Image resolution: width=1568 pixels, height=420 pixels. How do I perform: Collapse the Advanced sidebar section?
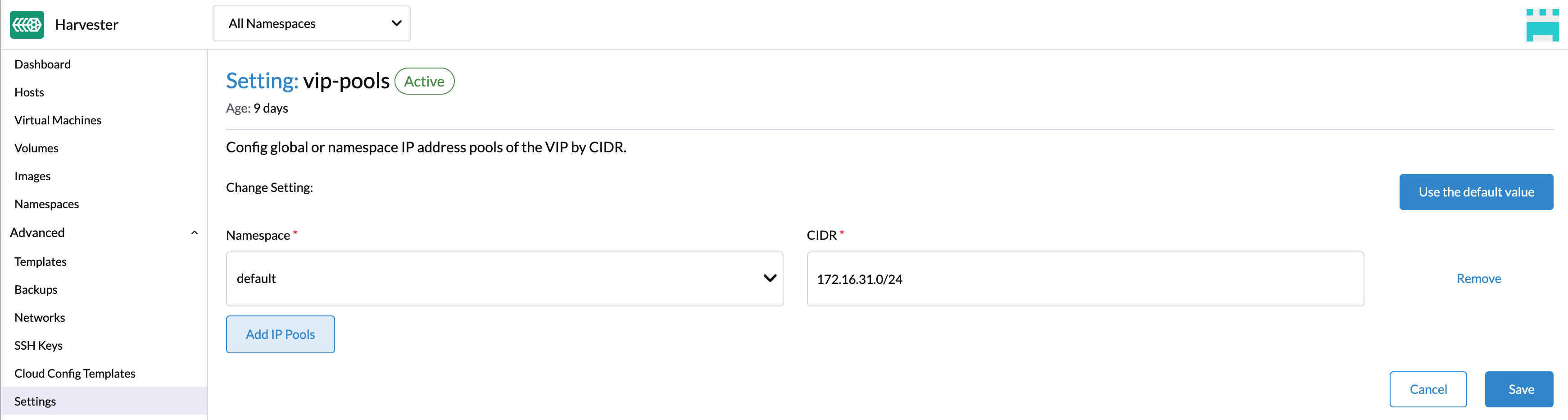click(194, 233)
